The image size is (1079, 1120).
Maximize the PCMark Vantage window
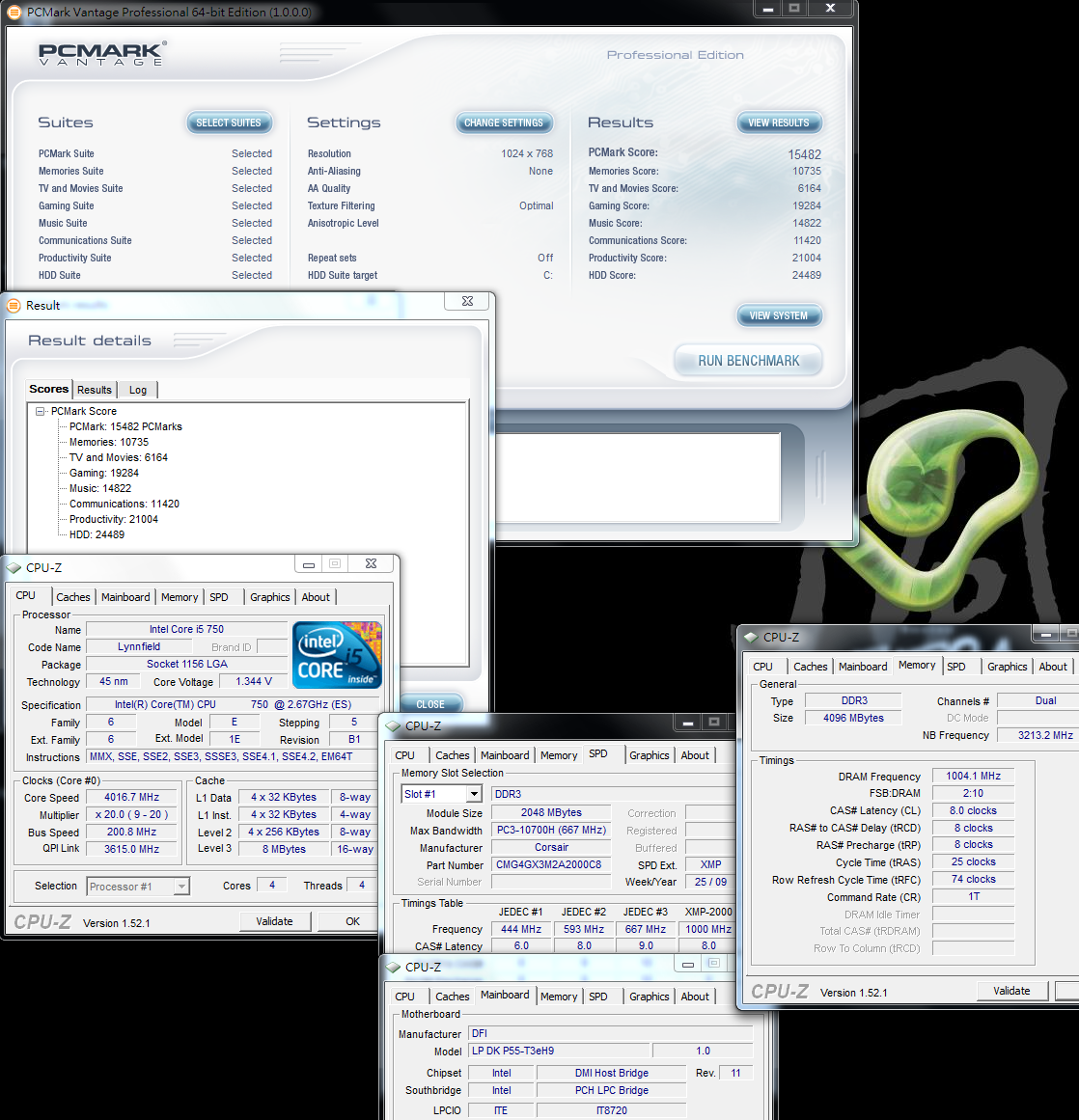point(794,9)
